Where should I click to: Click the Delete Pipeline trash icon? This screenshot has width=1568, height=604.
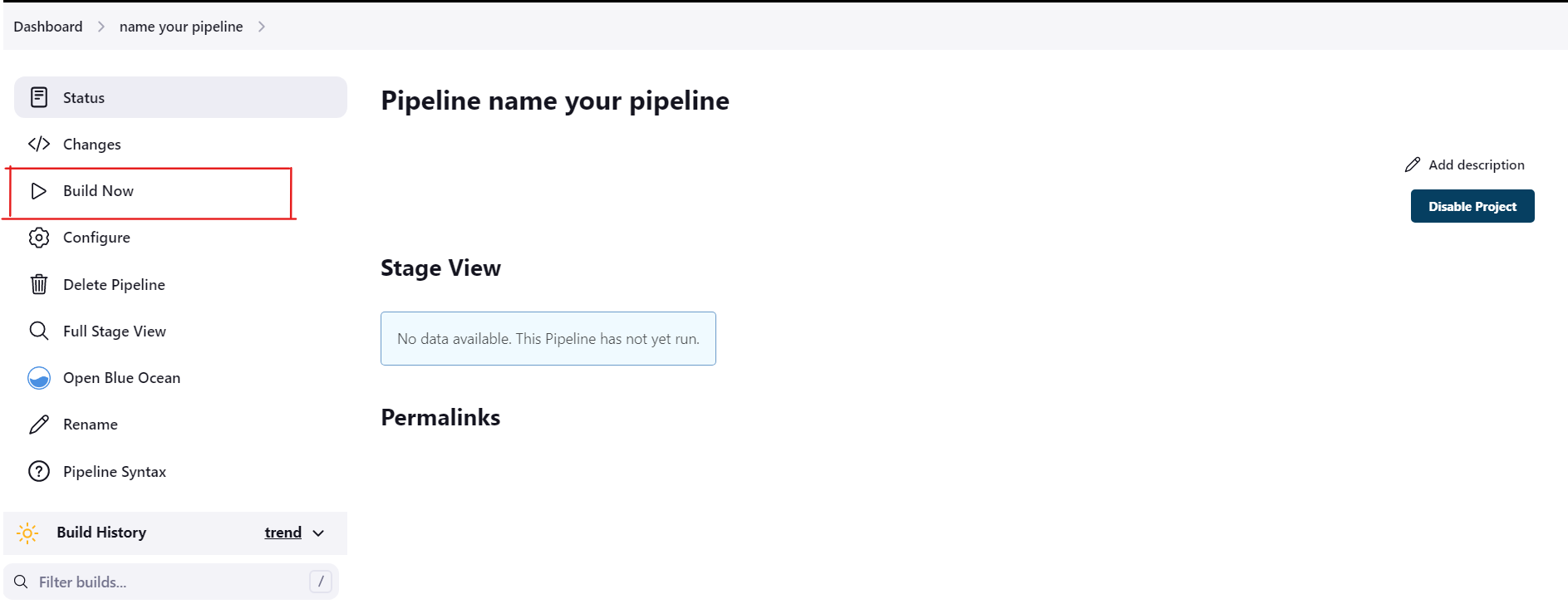pos(39,284)
